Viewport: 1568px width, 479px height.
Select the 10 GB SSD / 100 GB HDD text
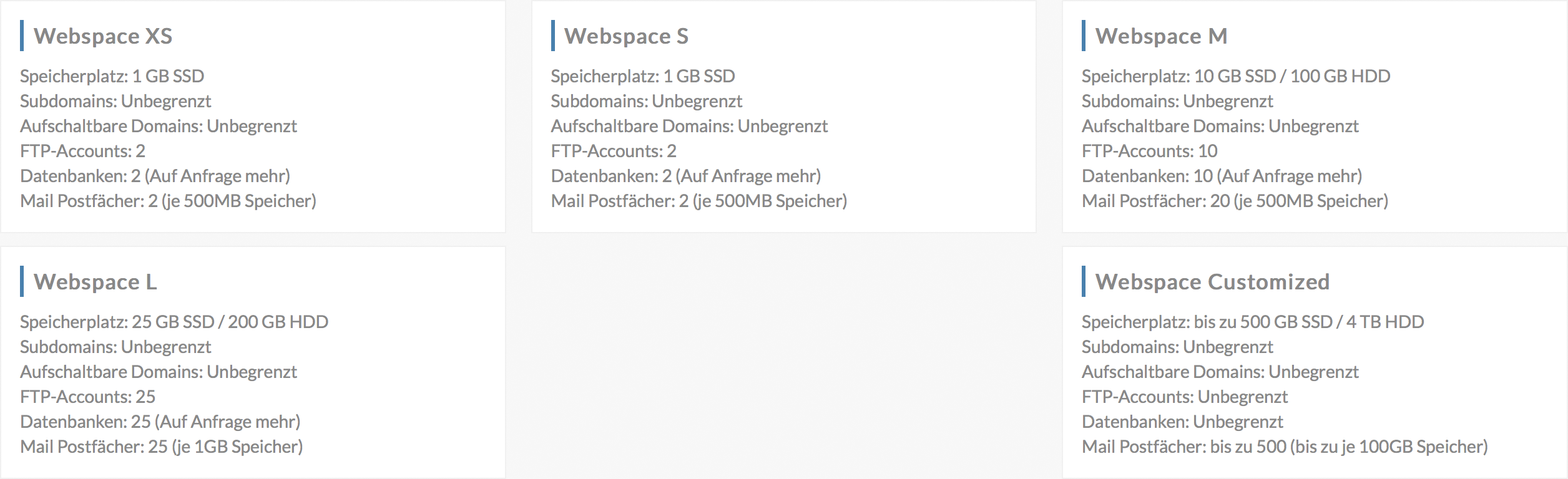[x=1292, y=76]
